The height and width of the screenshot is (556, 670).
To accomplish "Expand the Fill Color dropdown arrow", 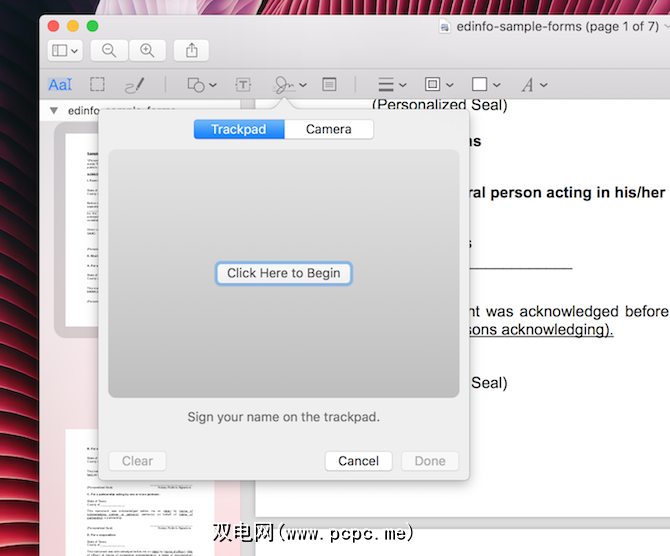I will tap(497, 85).
